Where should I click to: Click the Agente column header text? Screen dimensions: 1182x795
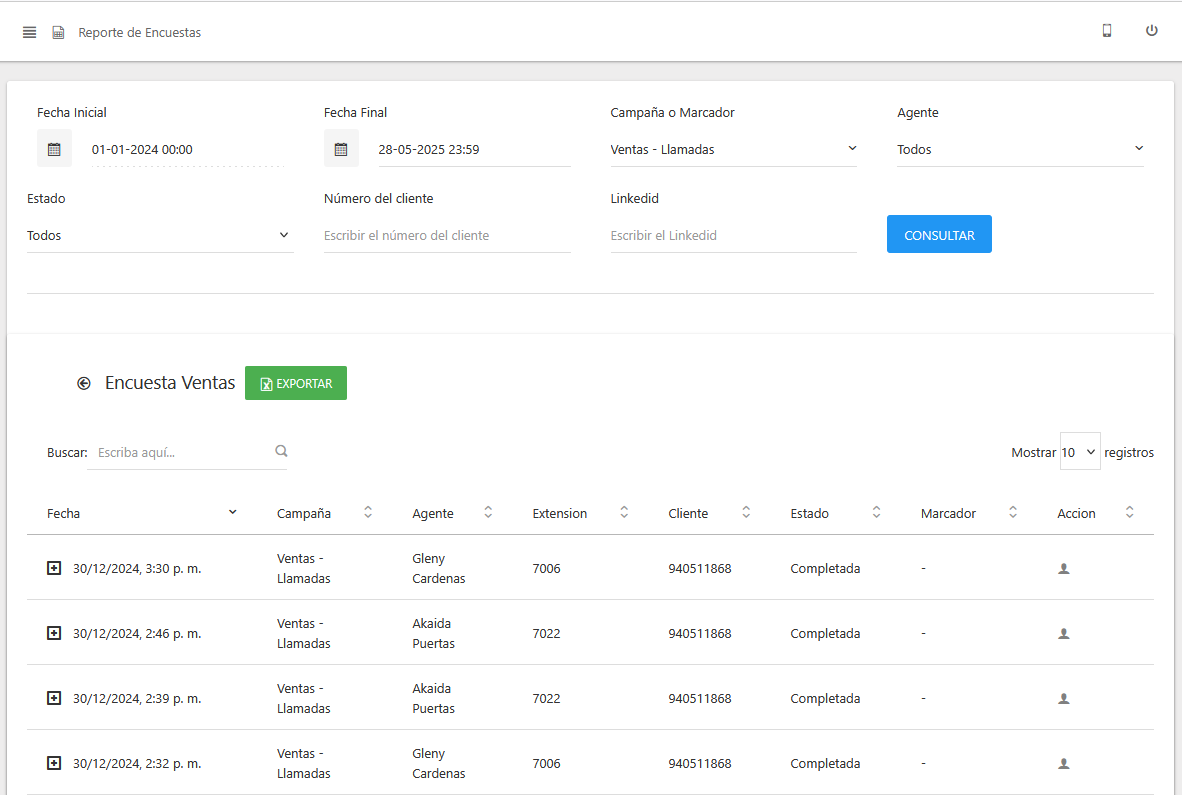point(433,513)
